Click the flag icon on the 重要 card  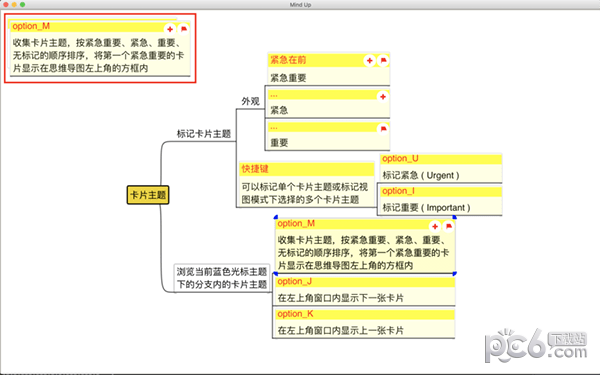click(383, 129)
